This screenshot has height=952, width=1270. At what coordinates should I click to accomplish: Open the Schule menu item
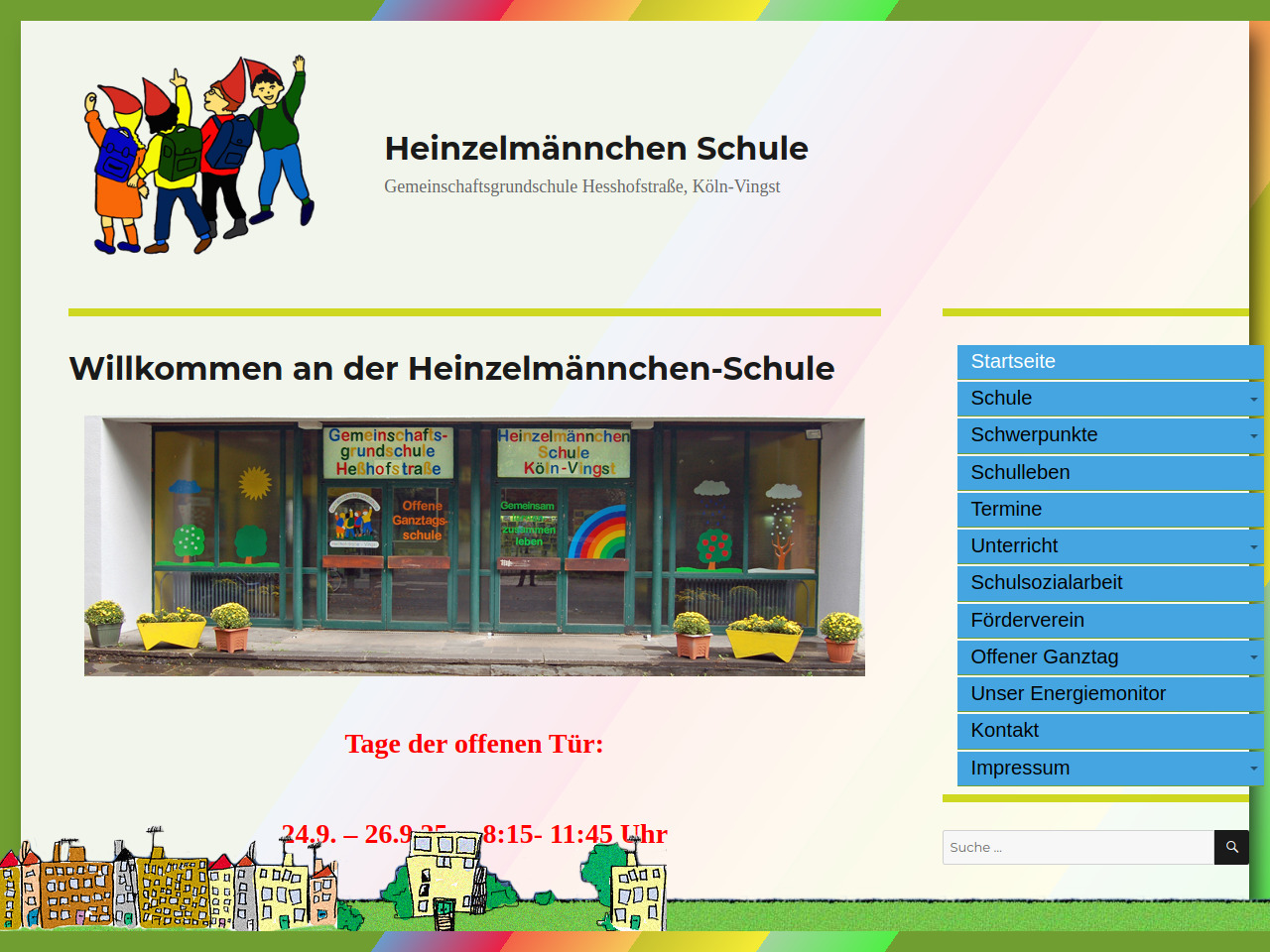1001,399
